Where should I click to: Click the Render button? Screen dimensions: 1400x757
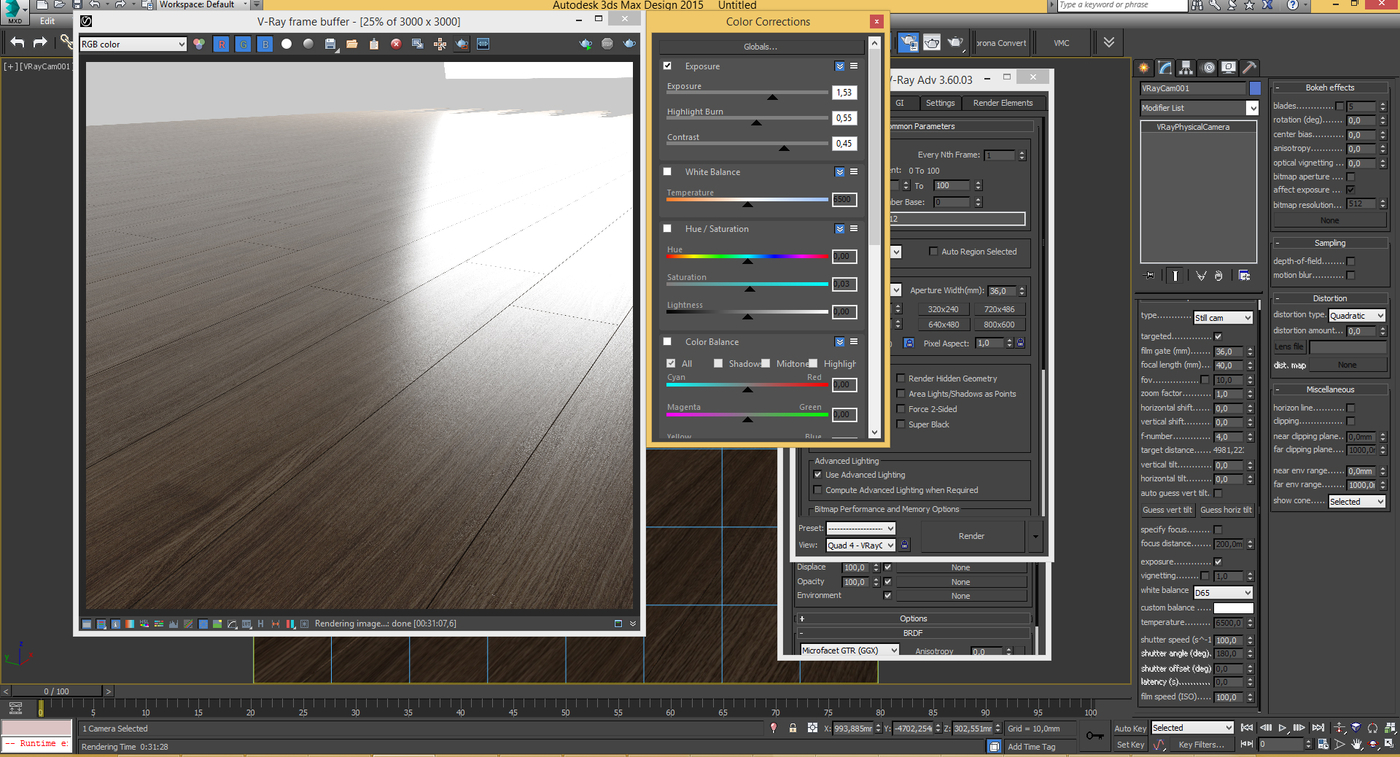(971, 536)
